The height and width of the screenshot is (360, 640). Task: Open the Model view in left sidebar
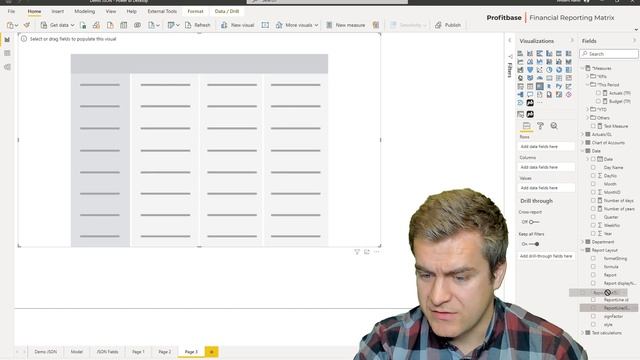[7, 67]
